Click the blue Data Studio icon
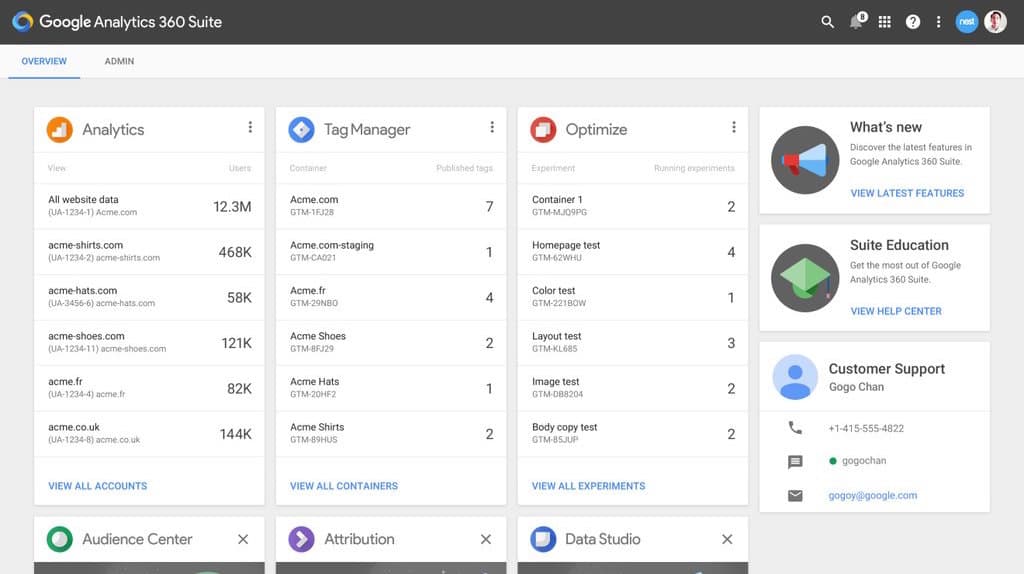 543,539
